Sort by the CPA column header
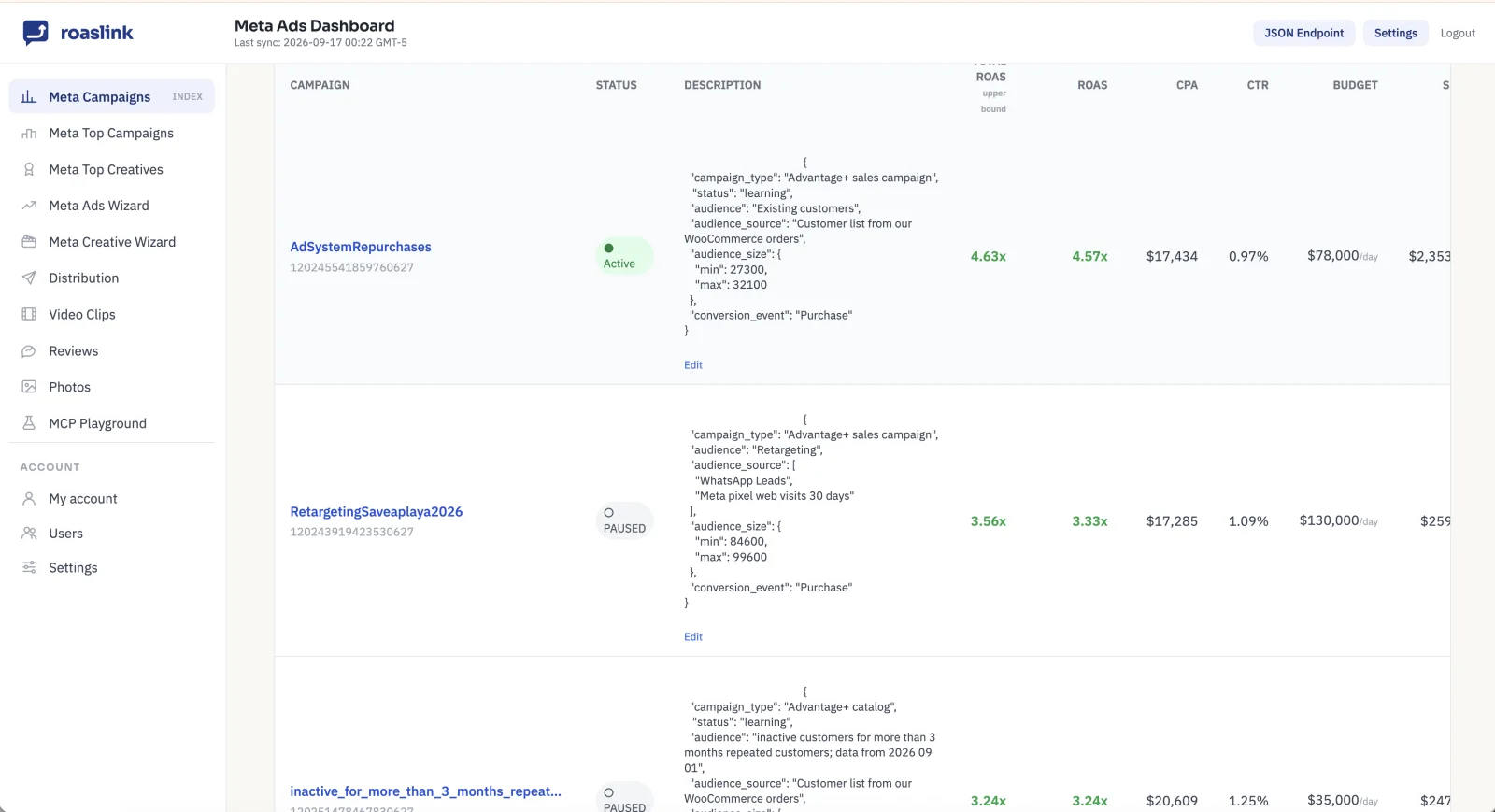1495x812 pixels. tap(1187, 85)
